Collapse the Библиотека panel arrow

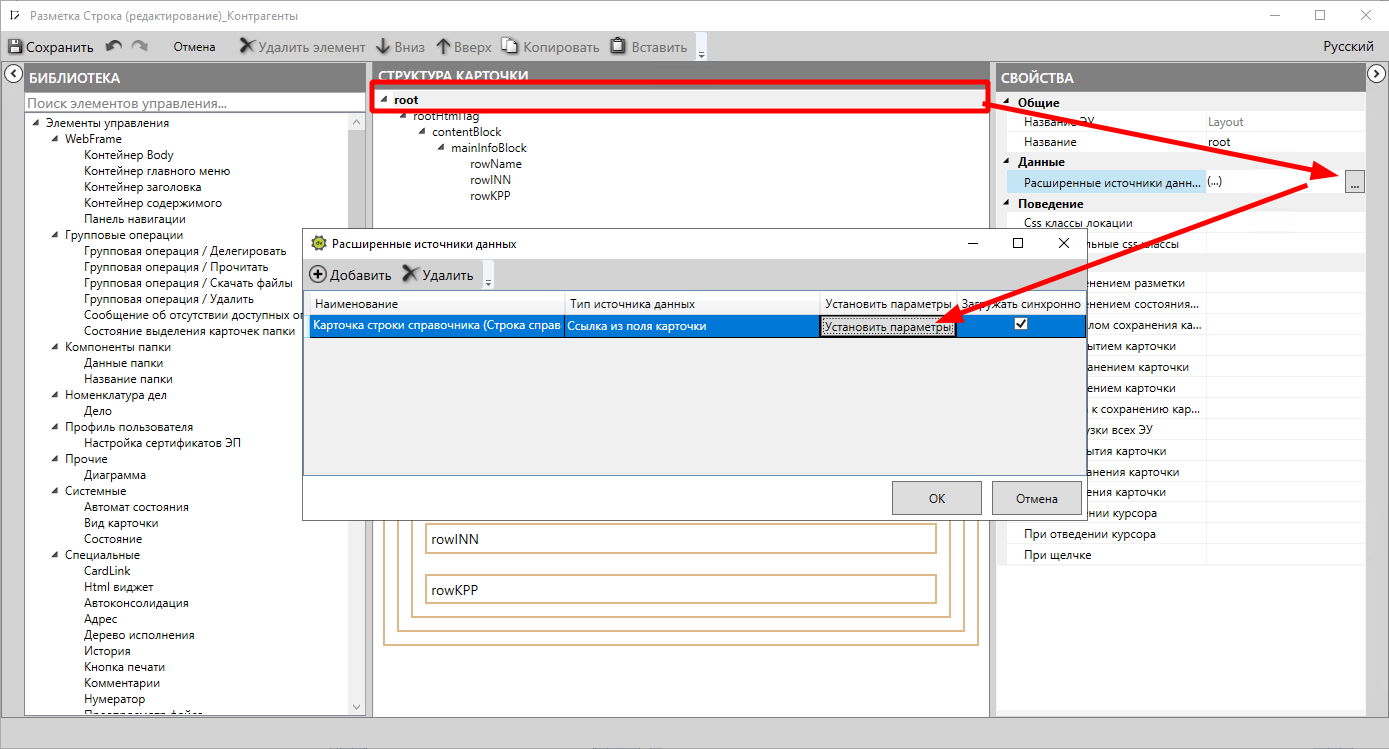(13, 73)
